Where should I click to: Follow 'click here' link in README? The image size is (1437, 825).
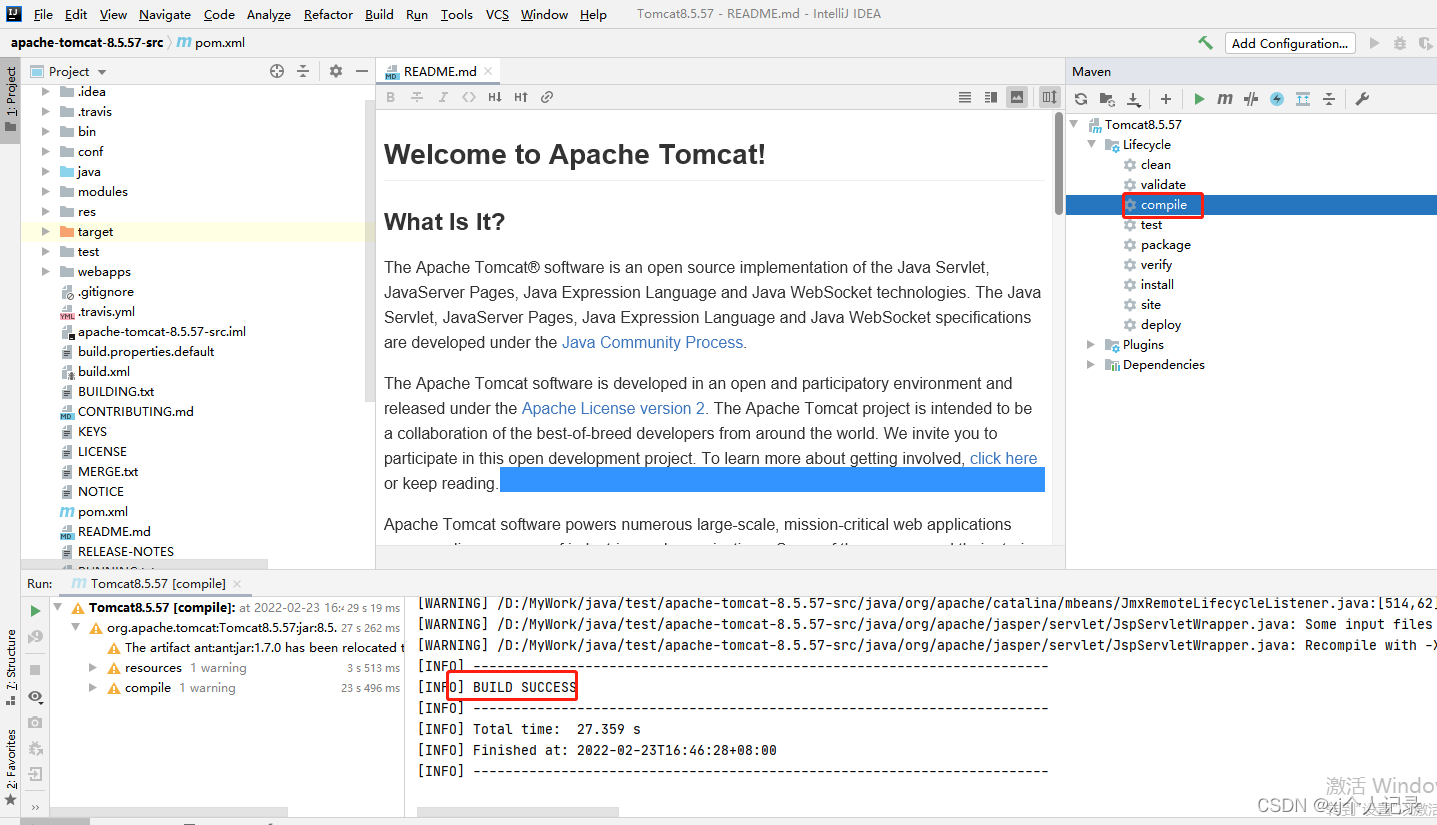point(1003,458)
